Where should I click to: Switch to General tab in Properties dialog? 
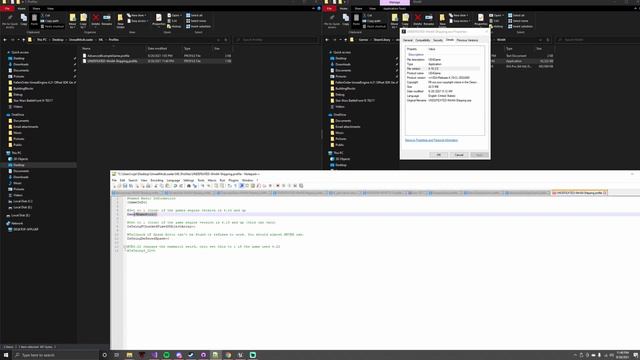408,40
